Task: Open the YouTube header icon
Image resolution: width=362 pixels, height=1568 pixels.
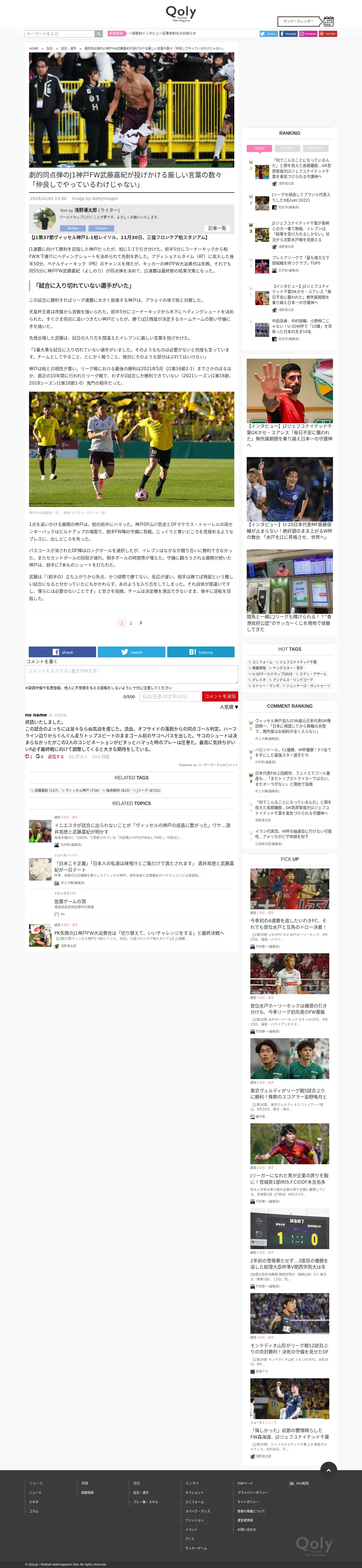Action: (x=328, y=34)
